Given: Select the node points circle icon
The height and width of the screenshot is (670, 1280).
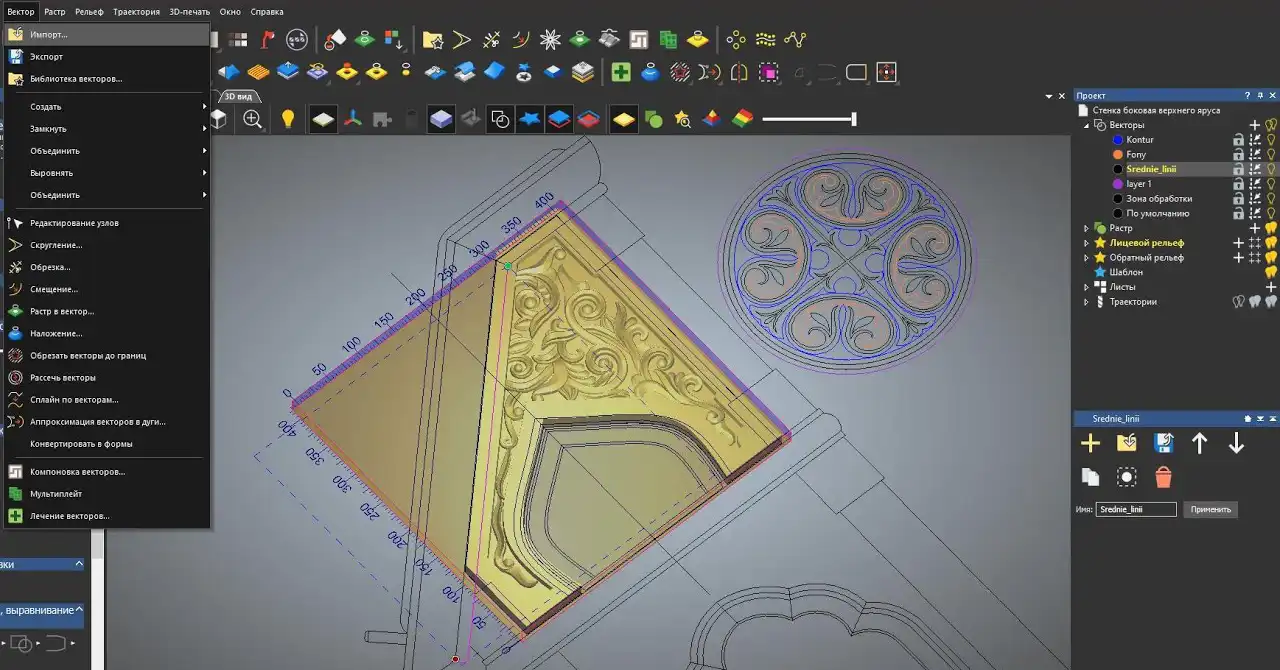Looking at the screenshot, I should click(x=736, y=40).
